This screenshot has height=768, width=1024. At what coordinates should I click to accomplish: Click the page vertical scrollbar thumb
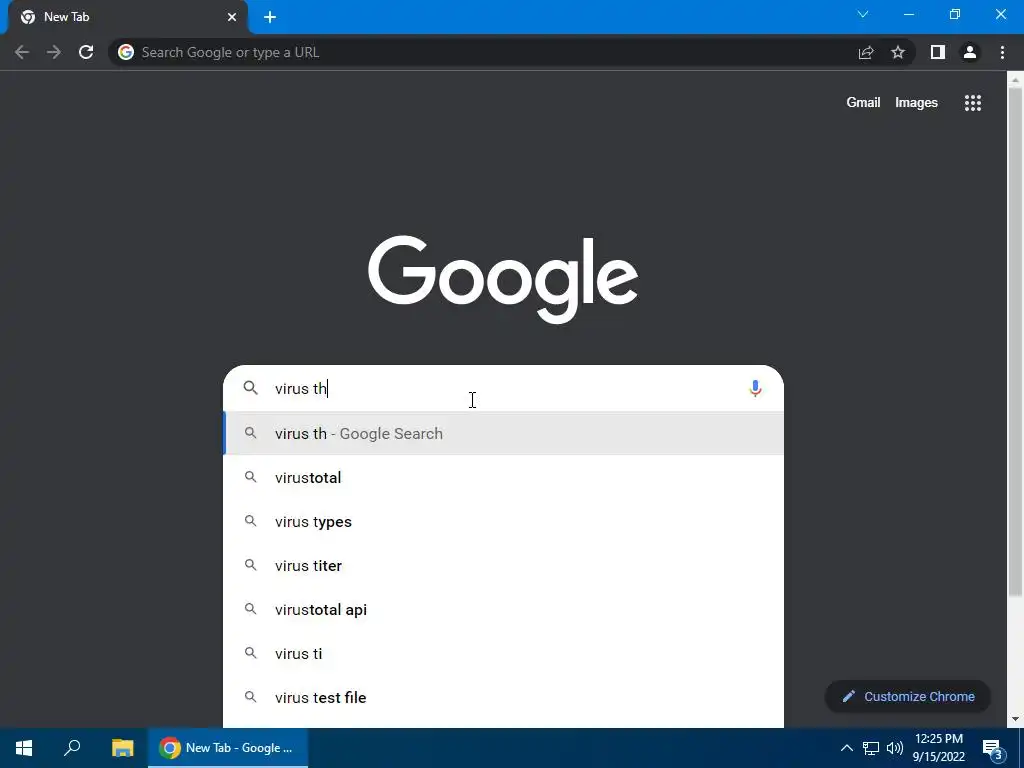click(x=1015, y=342)
